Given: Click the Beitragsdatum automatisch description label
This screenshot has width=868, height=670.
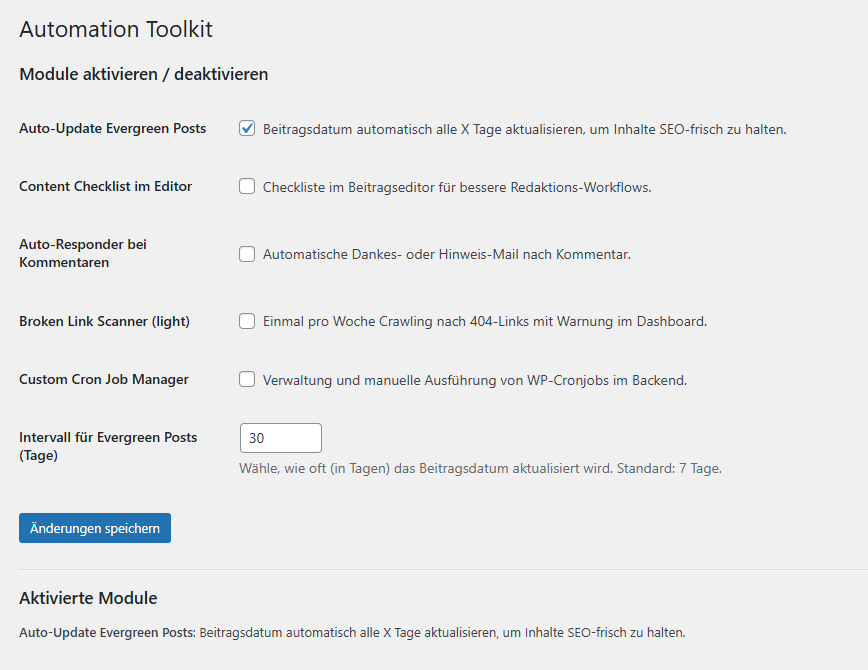Looking at the screenshot, I should [x=524, y=130].
